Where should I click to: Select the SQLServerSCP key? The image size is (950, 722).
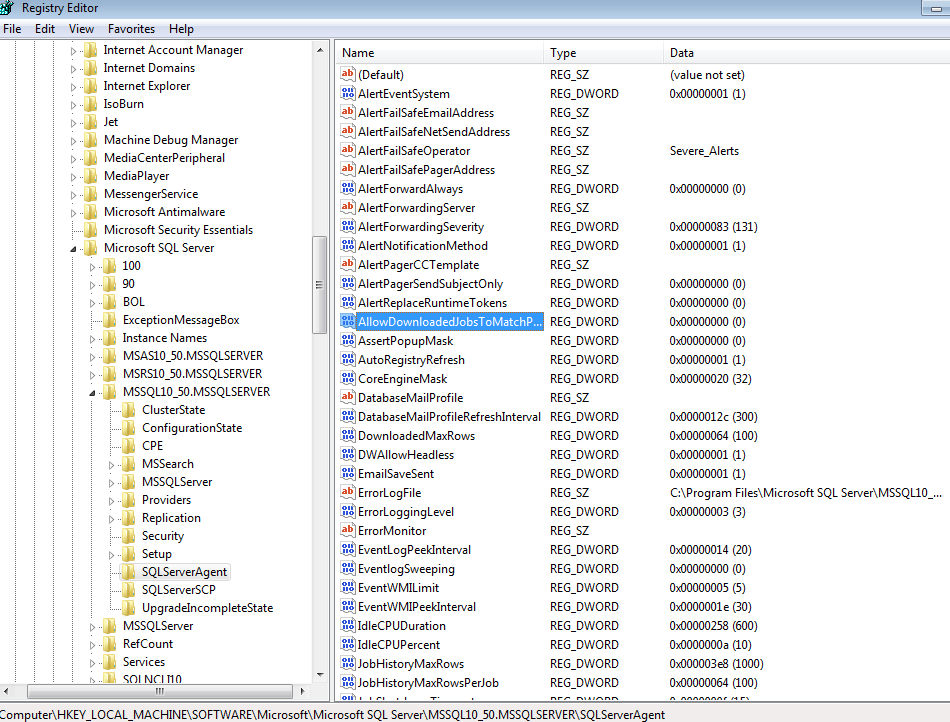point(179,590)
